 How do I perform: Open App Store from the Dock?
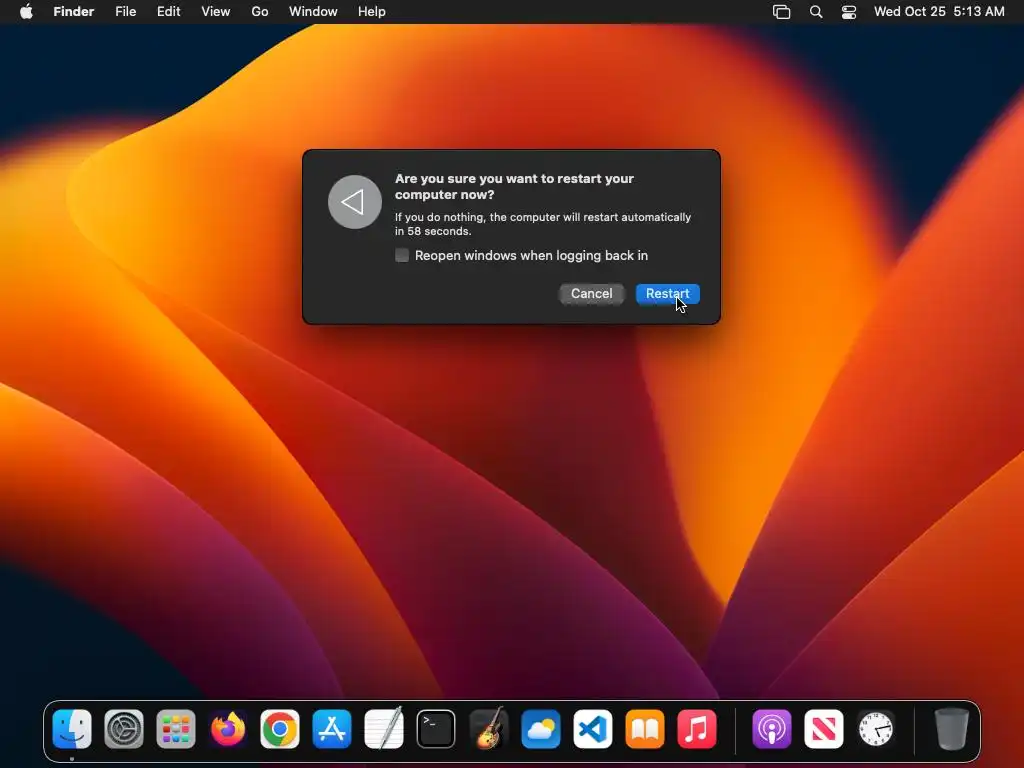[332, 729]
